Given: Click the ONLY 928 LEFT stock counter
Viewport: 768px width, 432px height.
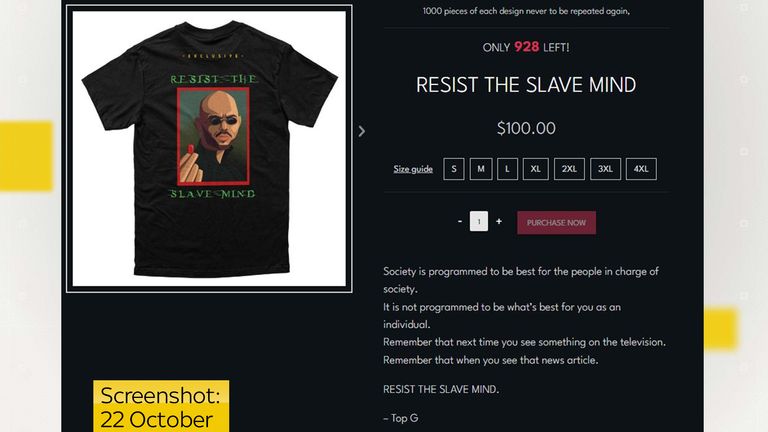Looking at the screenshot, I should [526, 48].
